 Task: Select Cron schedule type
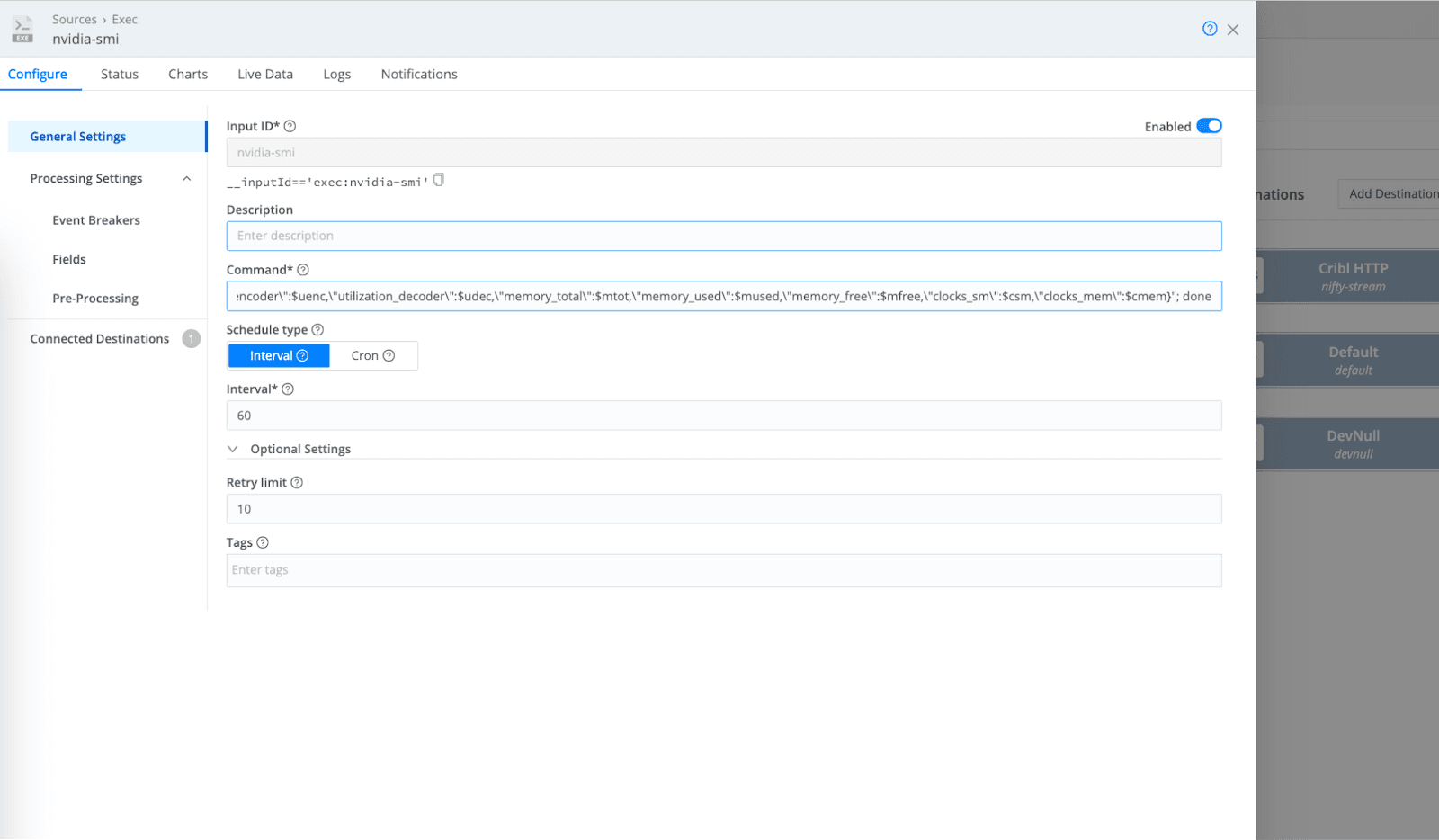point(372,356)
